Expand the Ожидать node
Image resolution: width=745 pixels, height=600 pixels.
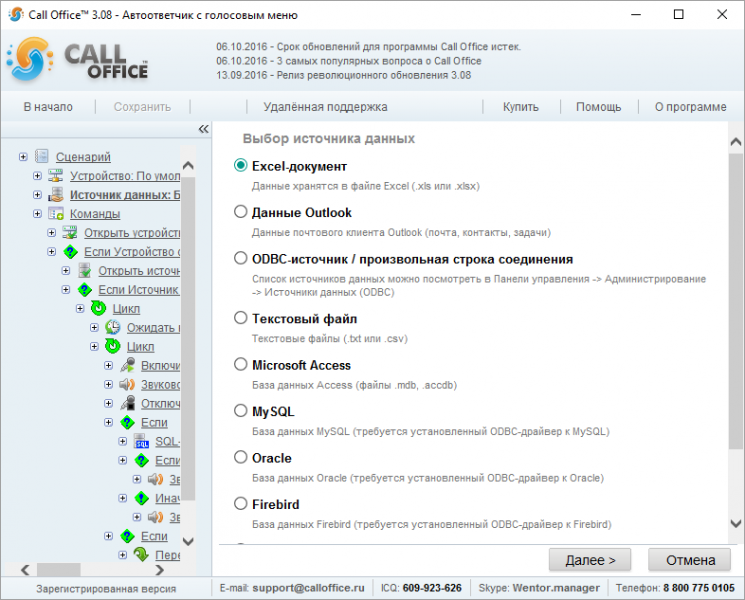coord(95,327)
